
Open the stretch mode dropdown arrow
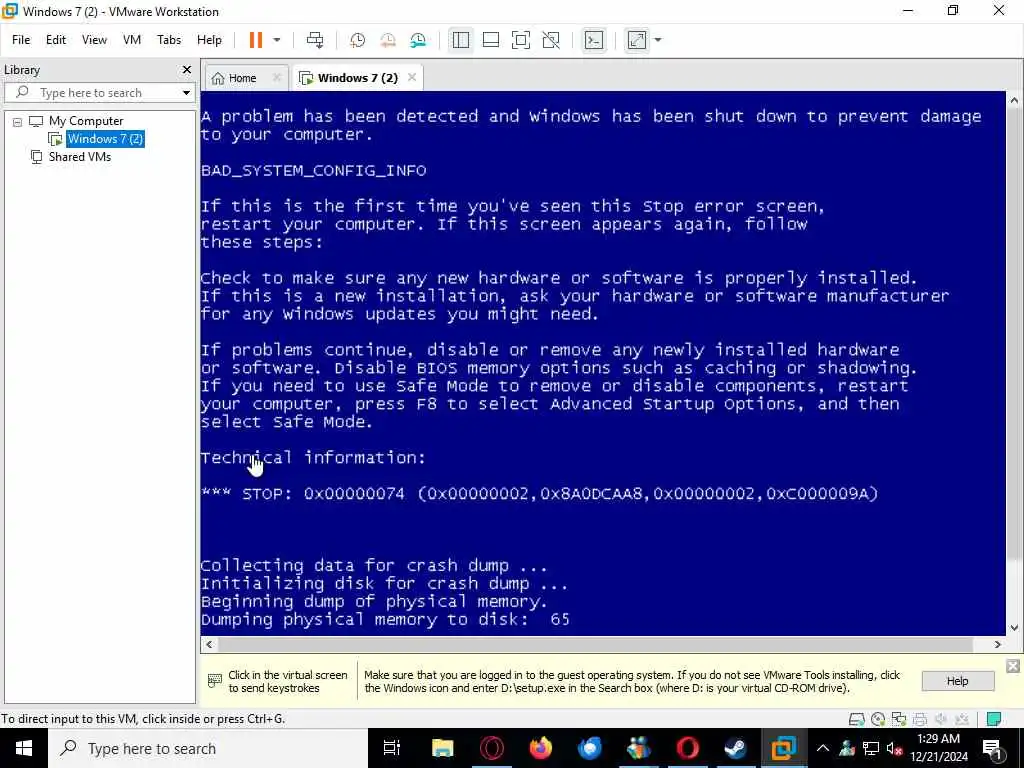pos(658,40)
